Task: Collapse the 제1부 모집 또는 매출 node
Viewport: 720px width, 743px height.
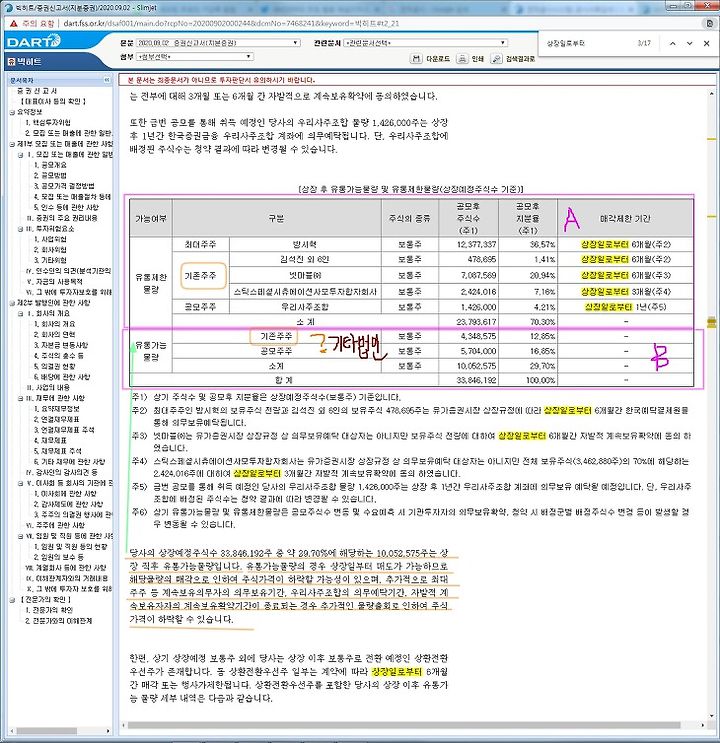Action: (x=12, y=144)
